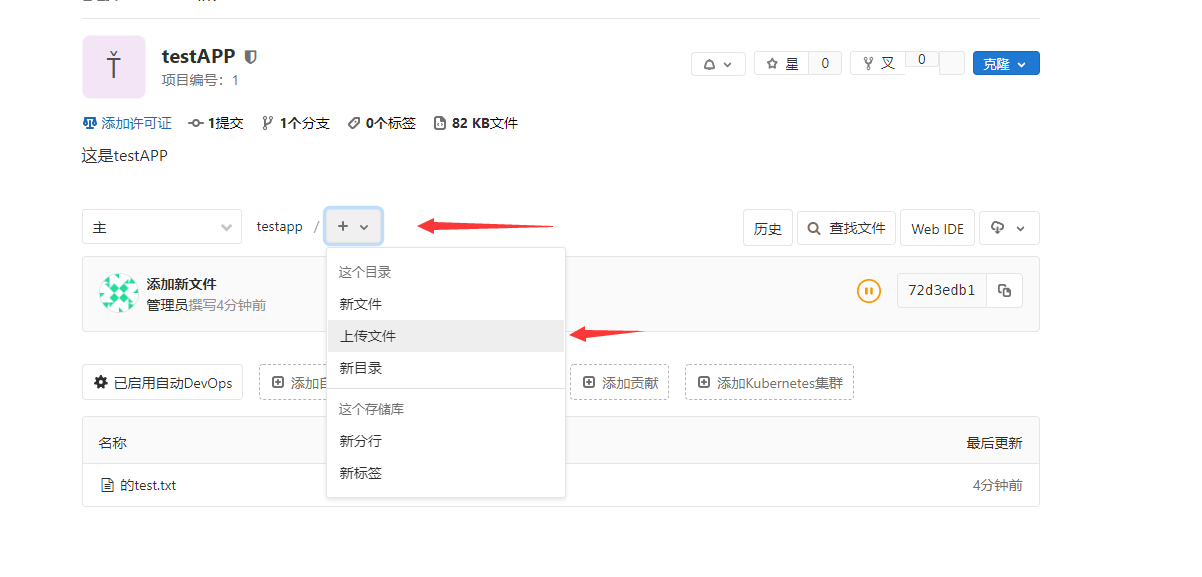Screen dimensions: 1202x577
Task: Click the 已启用自动DevOps button
Action: [x=162, y=382]
